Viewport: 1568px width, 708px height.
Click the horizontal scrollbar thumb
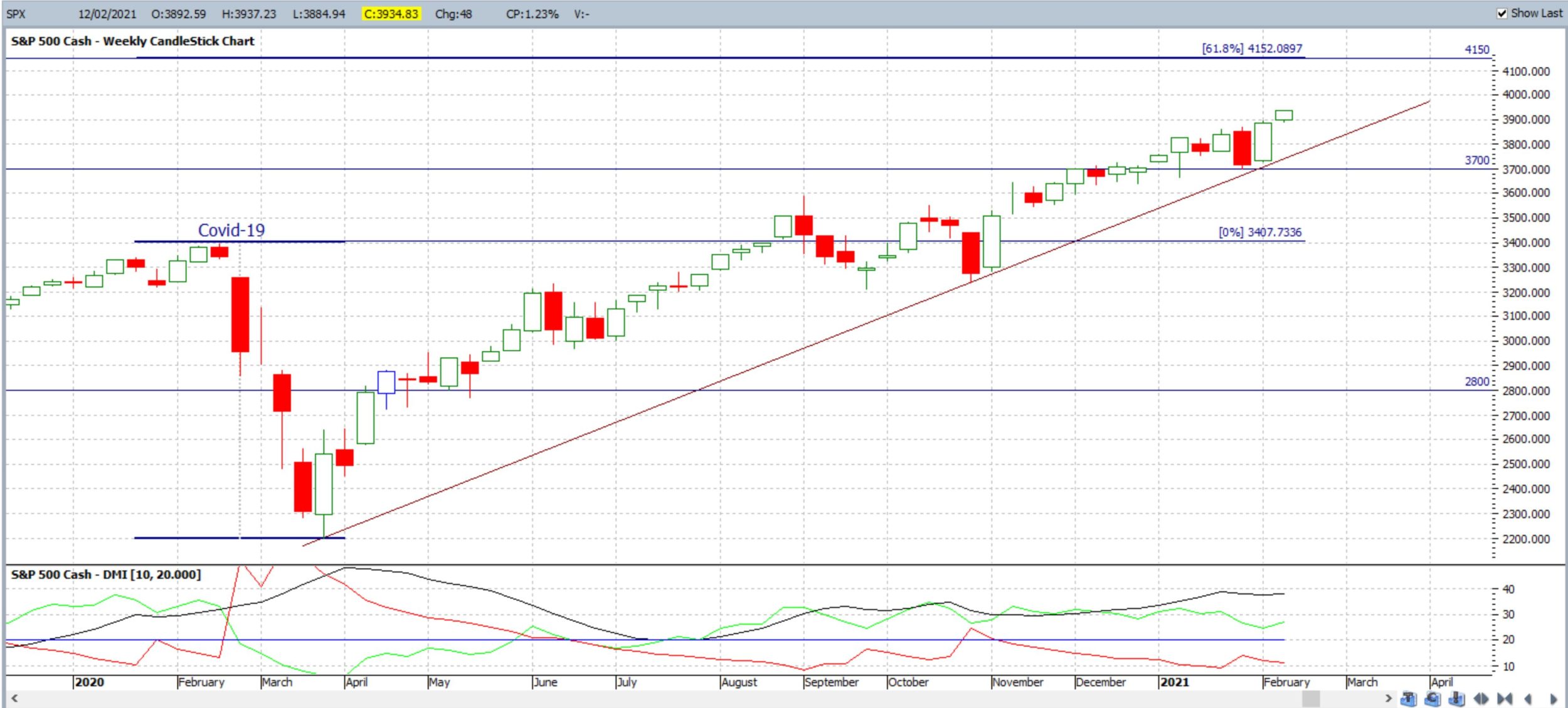pos(1311,698)
